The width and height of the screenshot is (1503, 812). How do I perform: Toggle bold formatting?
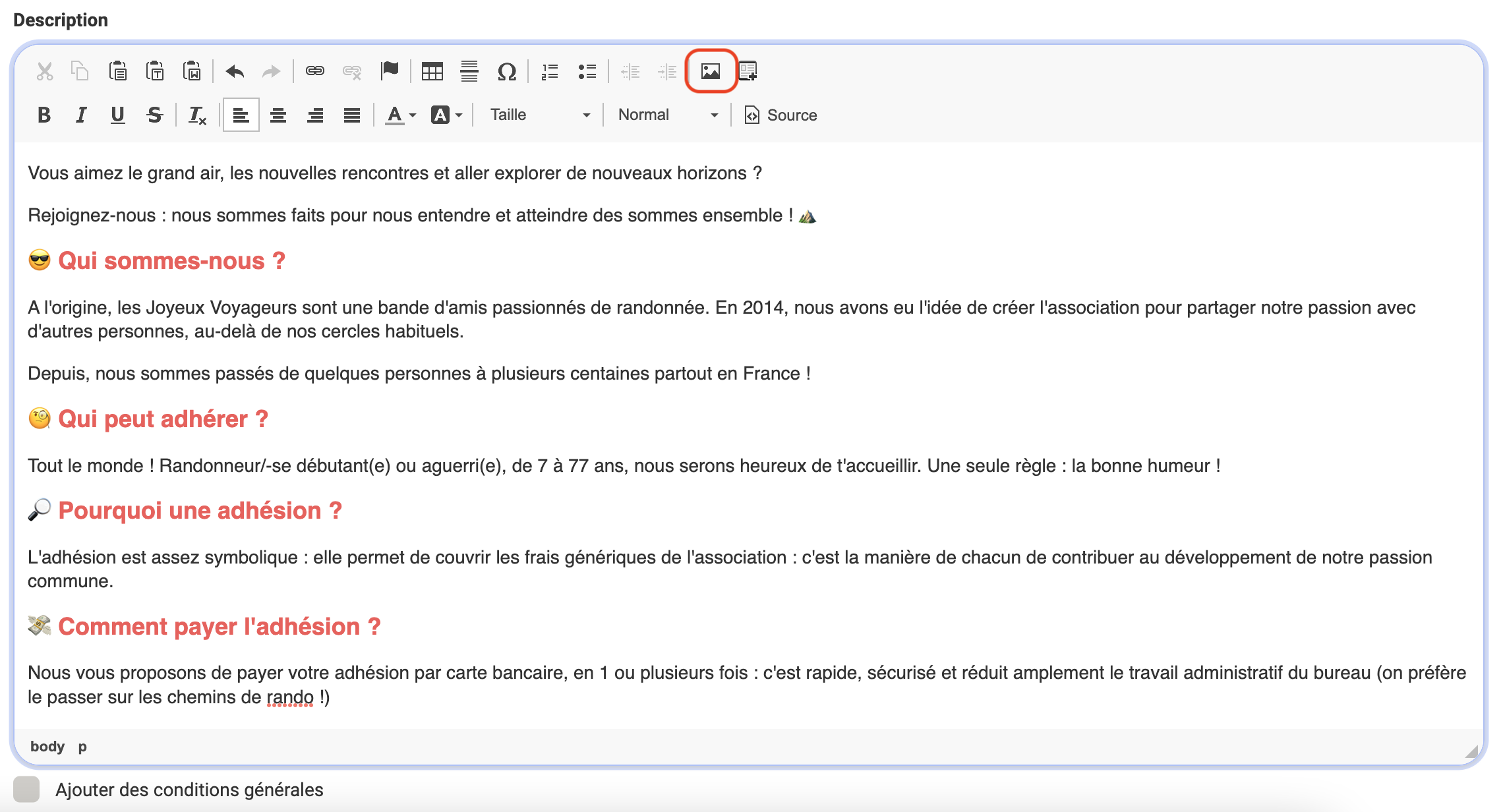(44, 115)
